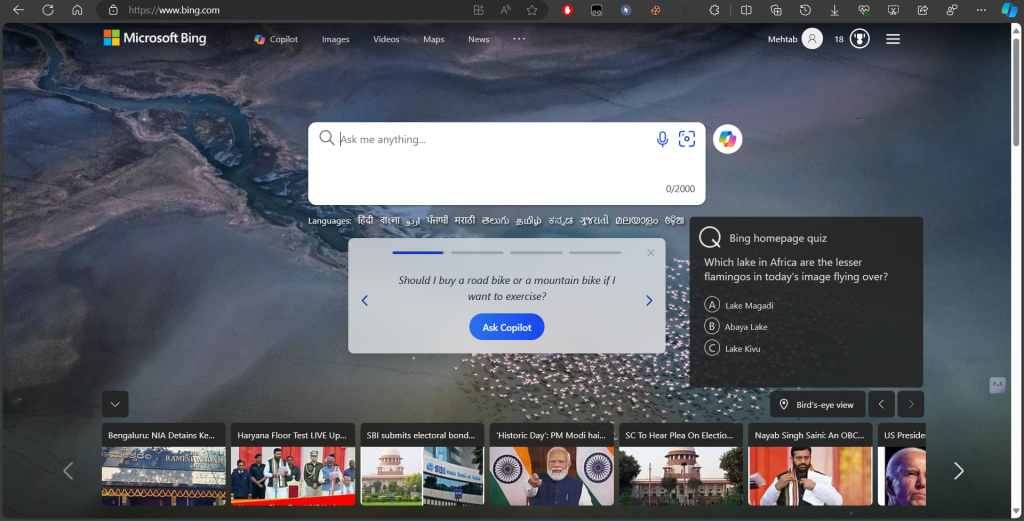Image resolution: width=1024 pixels, height=521 pixels.
Task: Go to the Maps tab
Action: point(434,39)
